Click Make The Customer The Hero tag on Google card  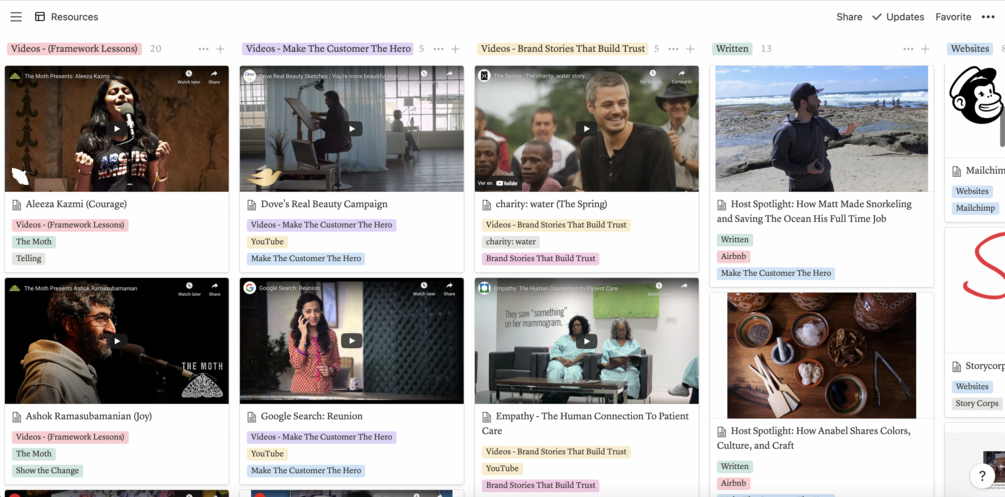pyautogui.click(x=306, y=471)
